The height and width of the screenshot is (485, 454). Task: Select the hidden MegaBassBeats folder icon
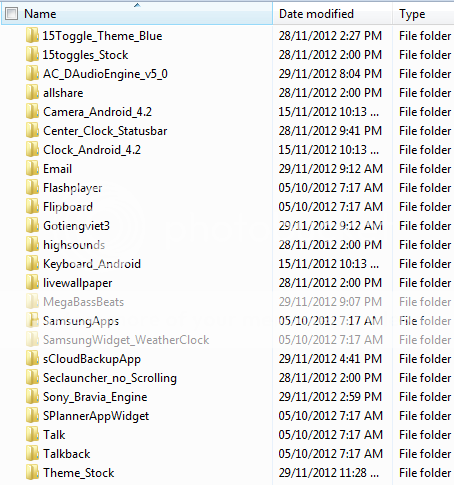click(x=32, y=302)
